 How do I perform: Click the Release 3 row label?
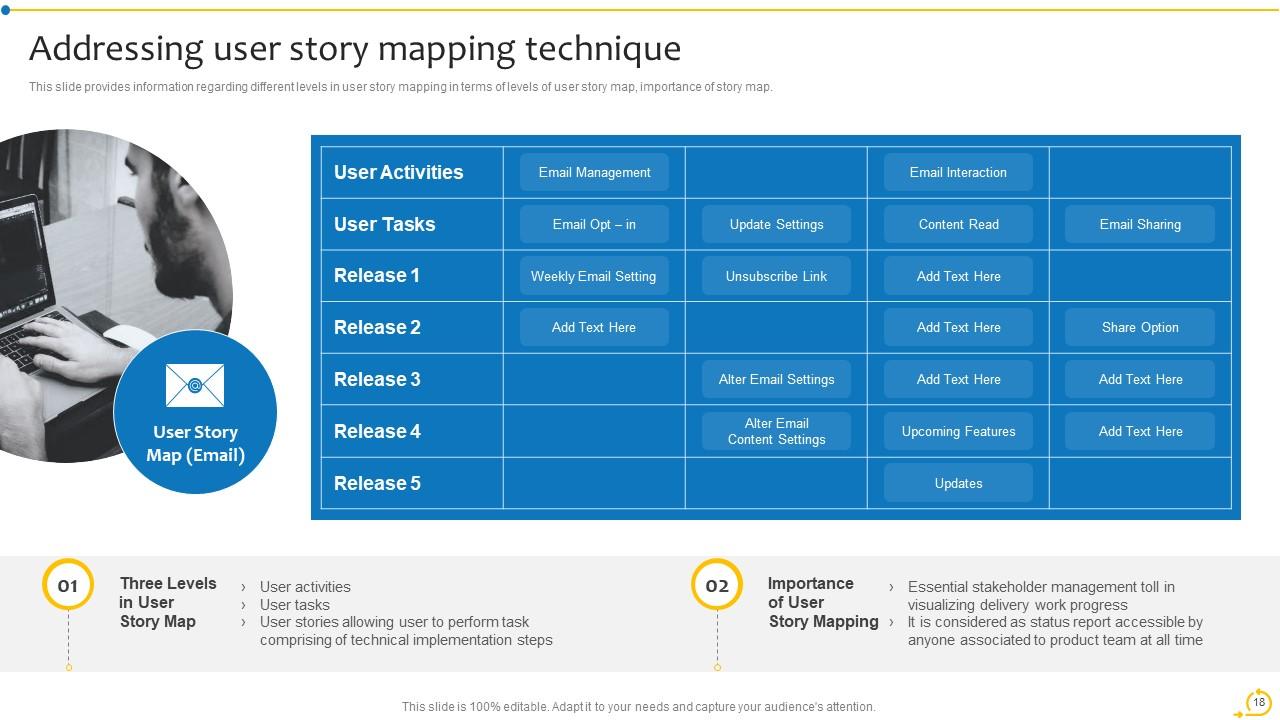point(377,379)
